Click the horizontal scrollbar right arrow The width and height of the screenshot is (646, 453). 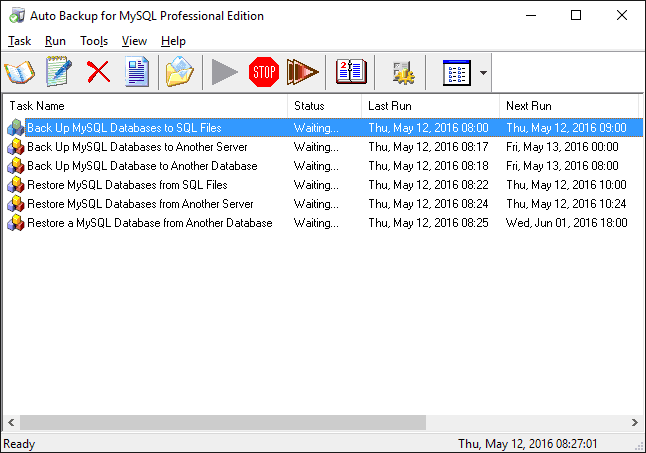click(x=634, y=422)
